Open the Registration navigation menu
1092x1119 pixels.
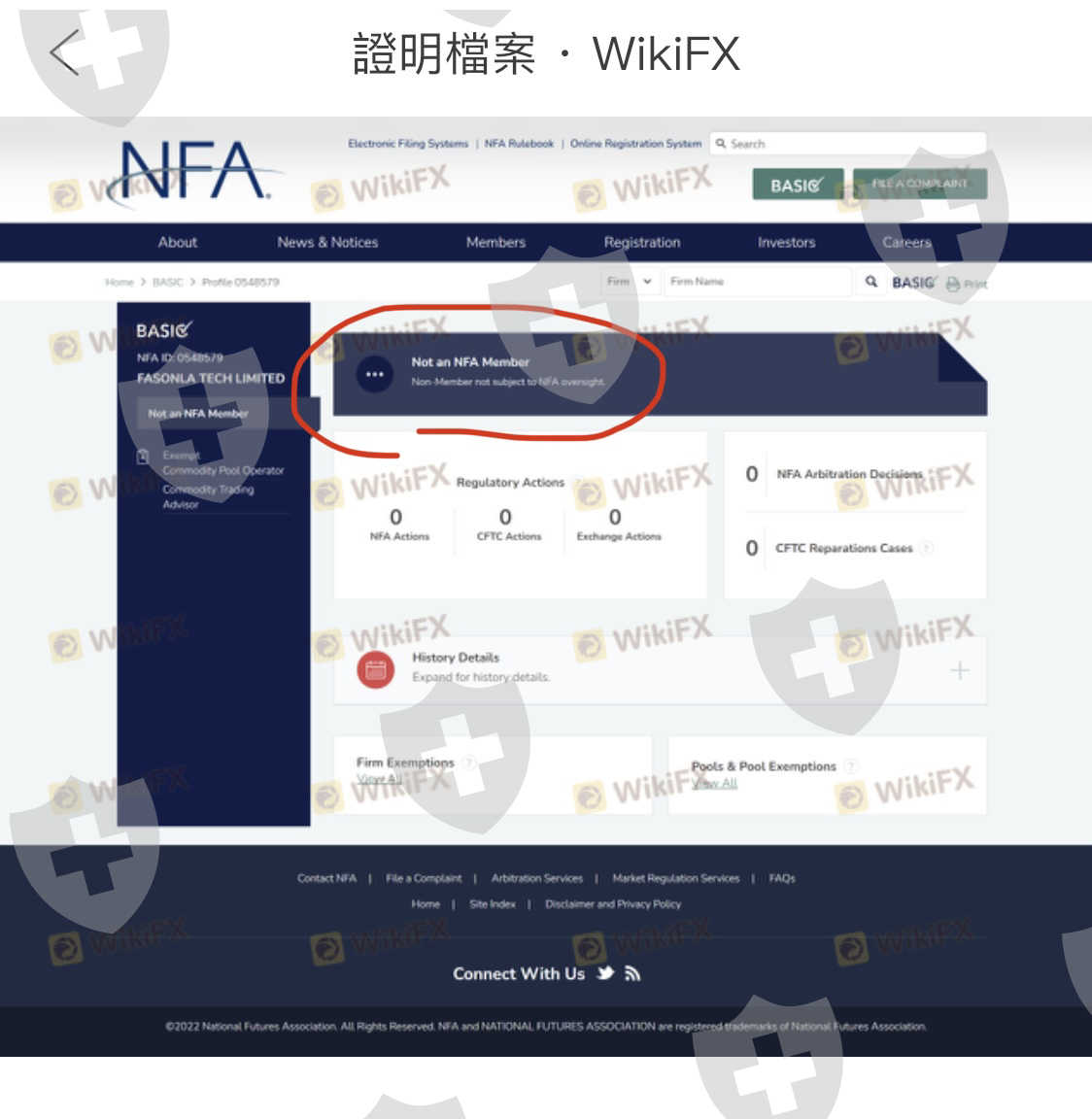pyautogui.click(x=641, y=243)
